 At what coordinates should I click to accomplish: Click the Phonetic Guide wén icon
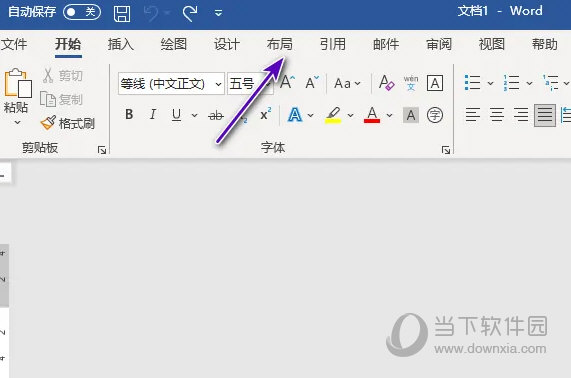[x=411, y=83]
